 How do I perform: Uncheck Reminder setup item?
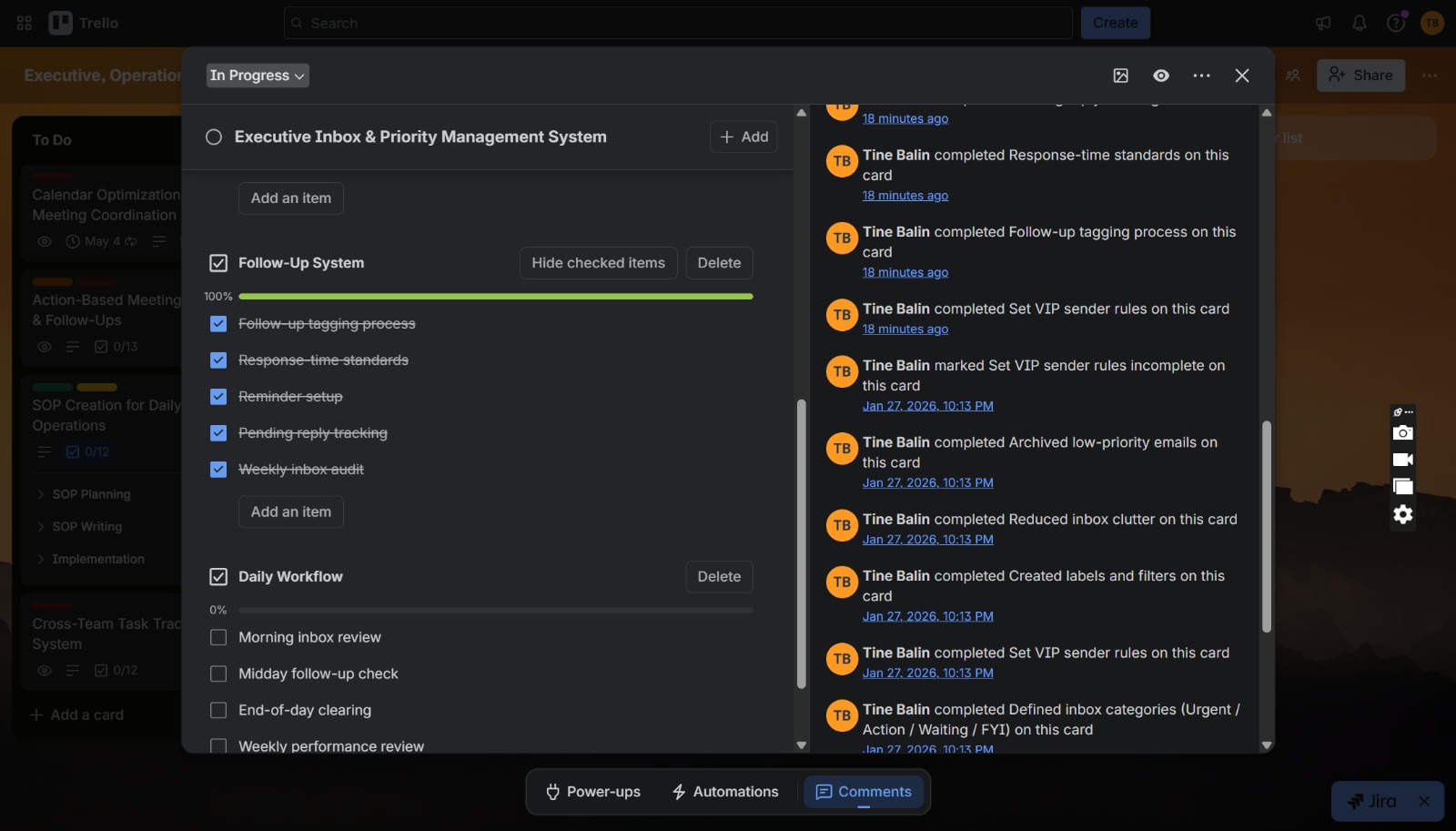(x=218, y=397)
